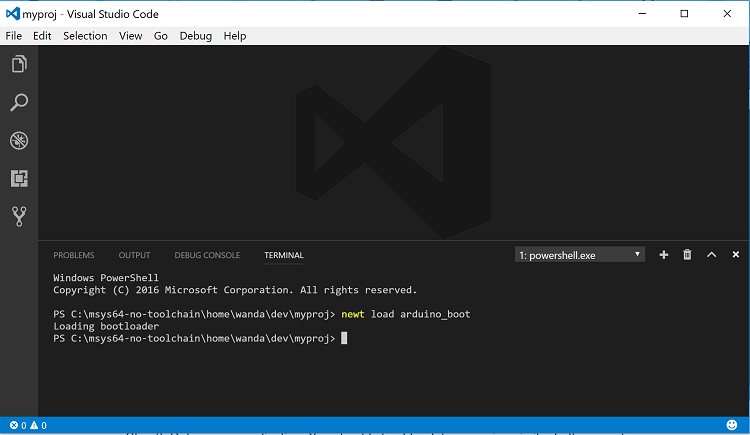Open the Debug view icon
Viewport: 750px width, 435px height.
(x=19, y=140)
